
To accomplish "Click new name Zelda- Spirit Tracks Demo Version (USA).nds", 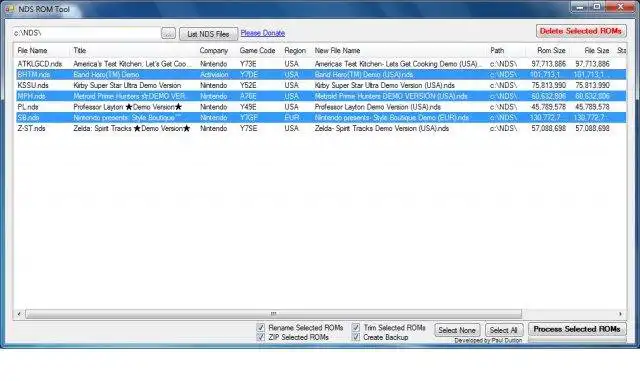I will coord(382,128).
